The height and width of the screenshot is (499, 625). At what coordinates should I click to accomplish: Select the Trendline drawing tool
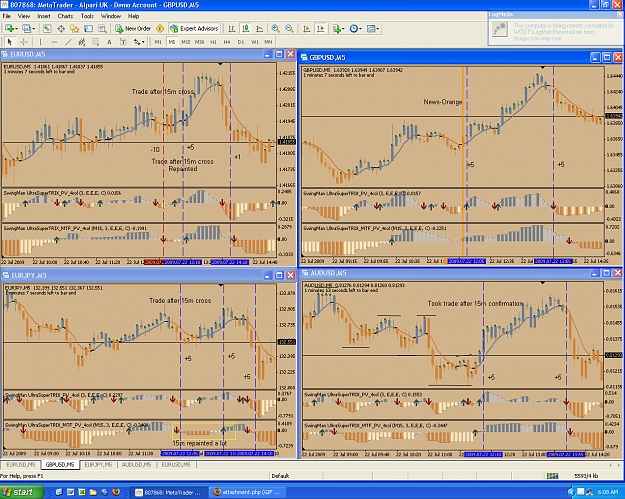68,42
